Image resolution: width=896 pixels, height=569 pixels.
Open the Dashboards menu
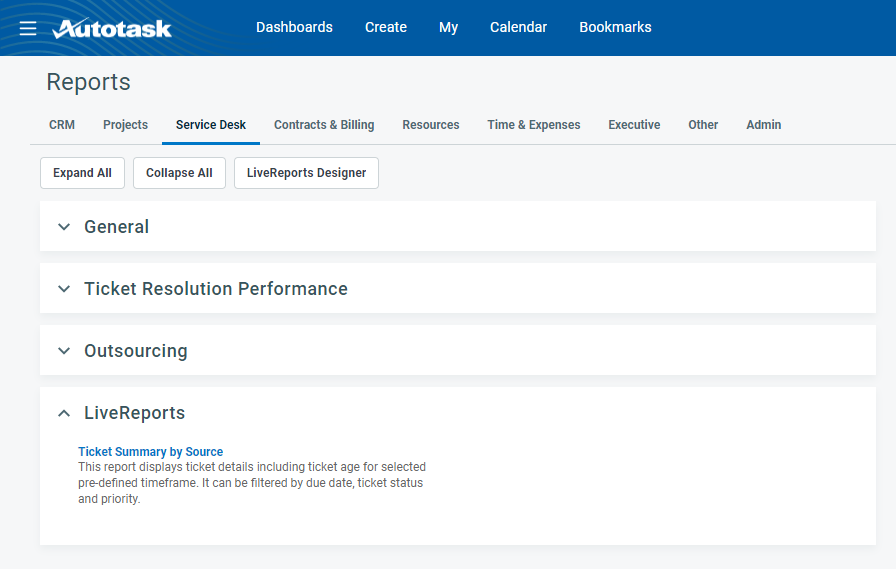click(294, 27)
